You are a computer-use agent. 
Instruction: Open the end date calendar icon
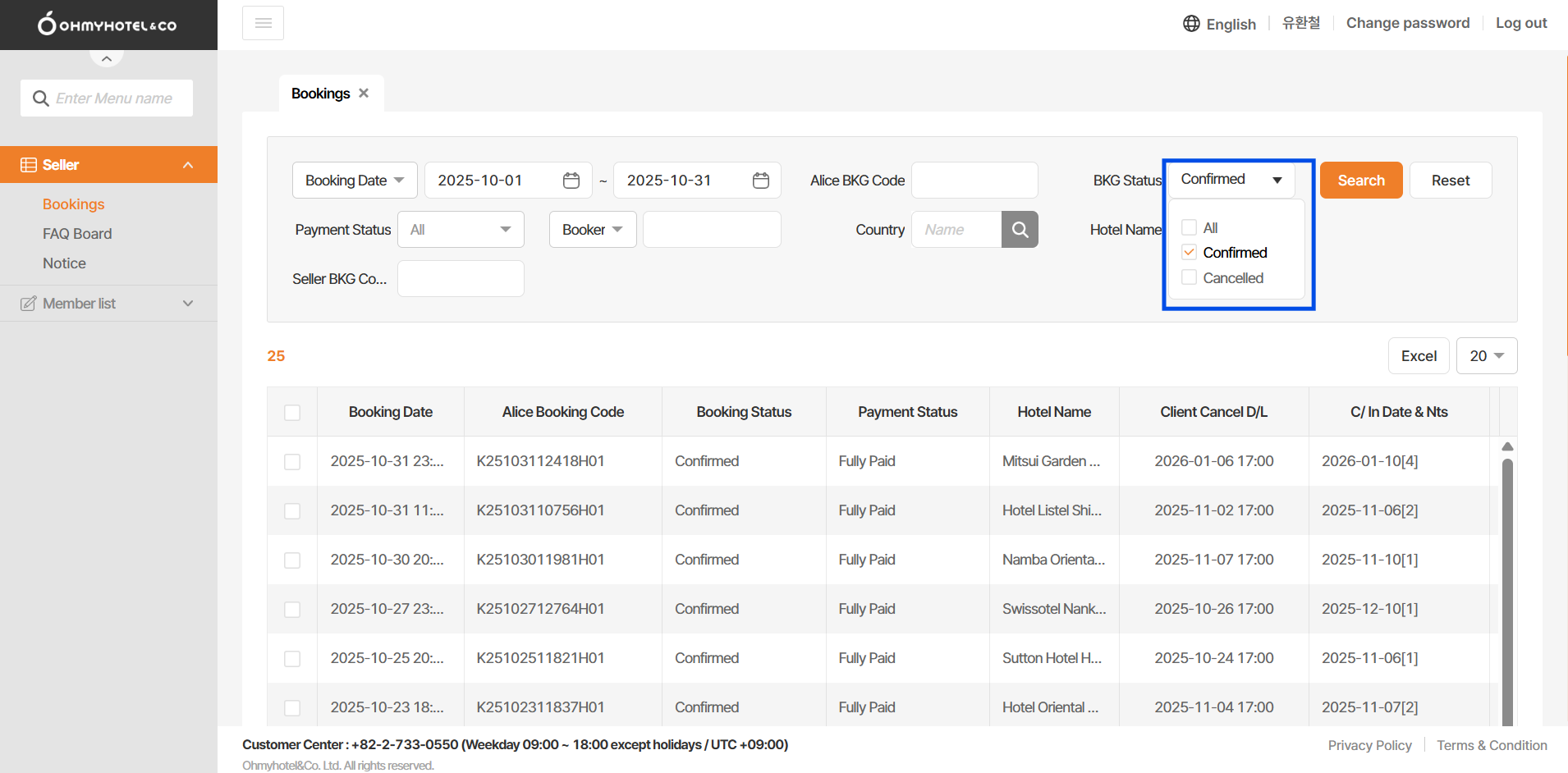761,181
